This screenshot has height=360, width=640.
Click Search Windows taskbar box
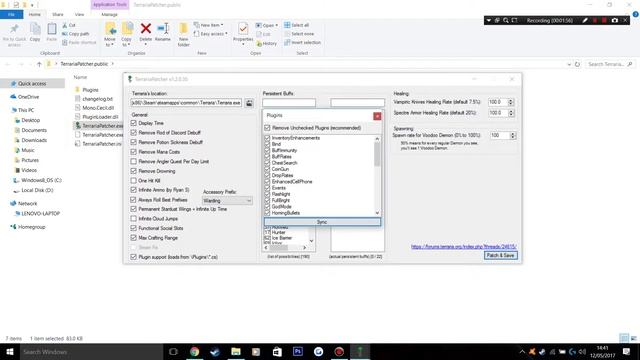tap(91, 351)
